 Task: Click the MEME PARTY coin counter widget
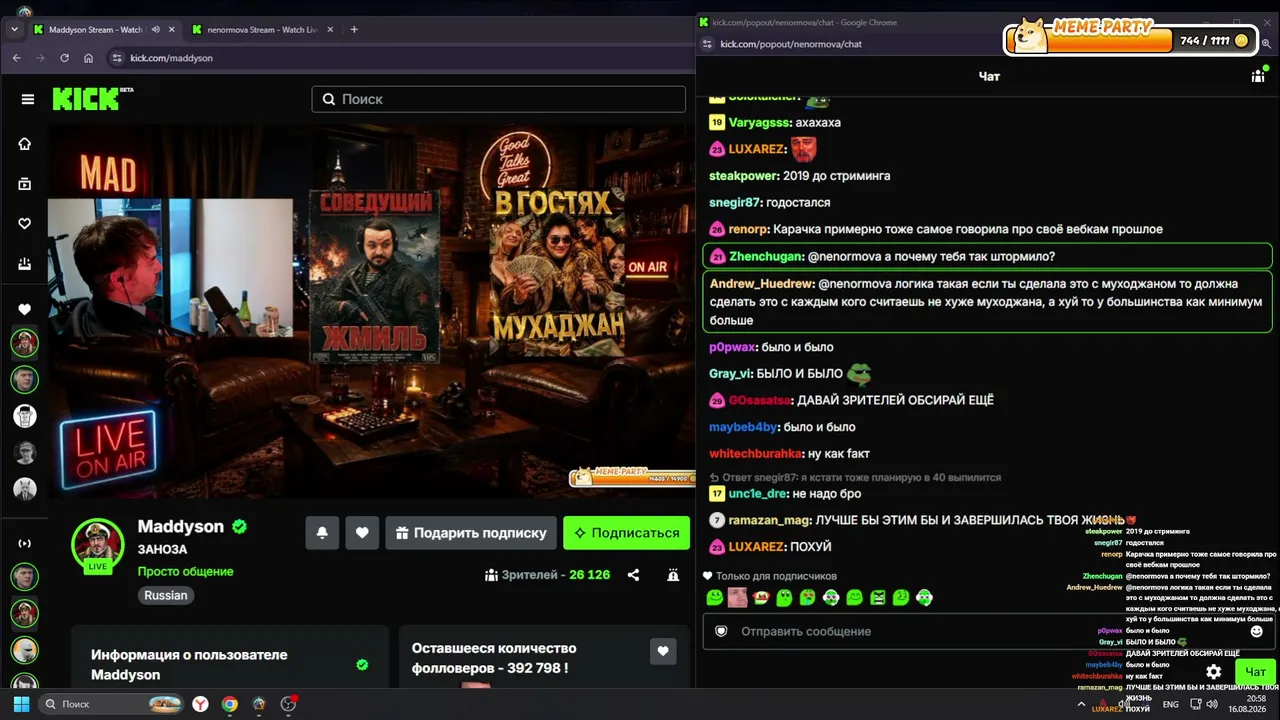(1132, 38)
